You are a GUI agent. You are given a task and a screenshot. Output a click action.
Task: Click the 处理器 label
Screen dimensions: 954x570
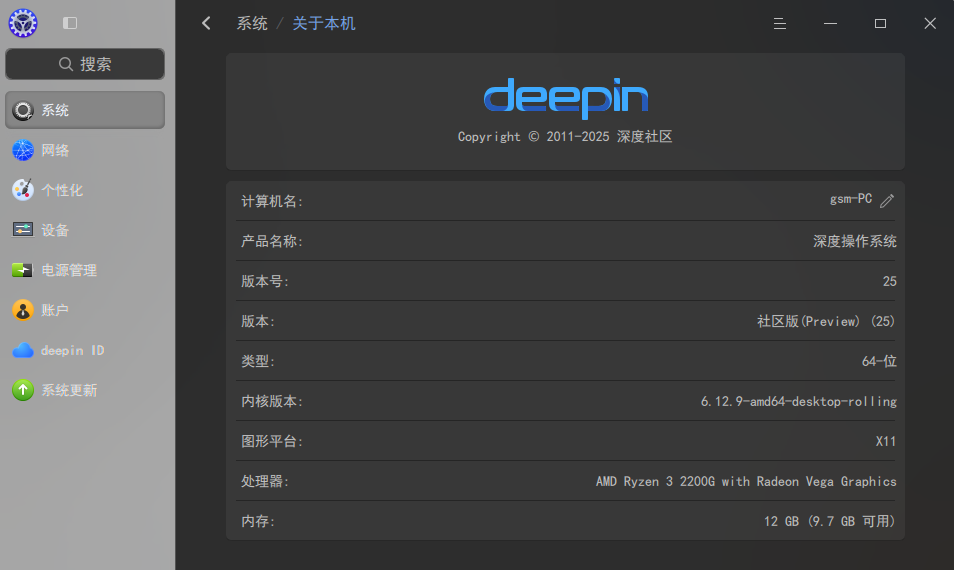(265, 481)
